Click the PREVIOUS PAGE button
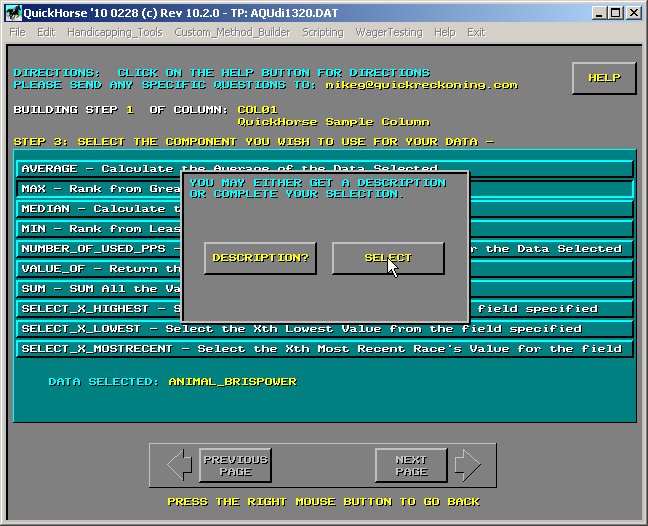The image size is (648, 526). coord(235,465)
